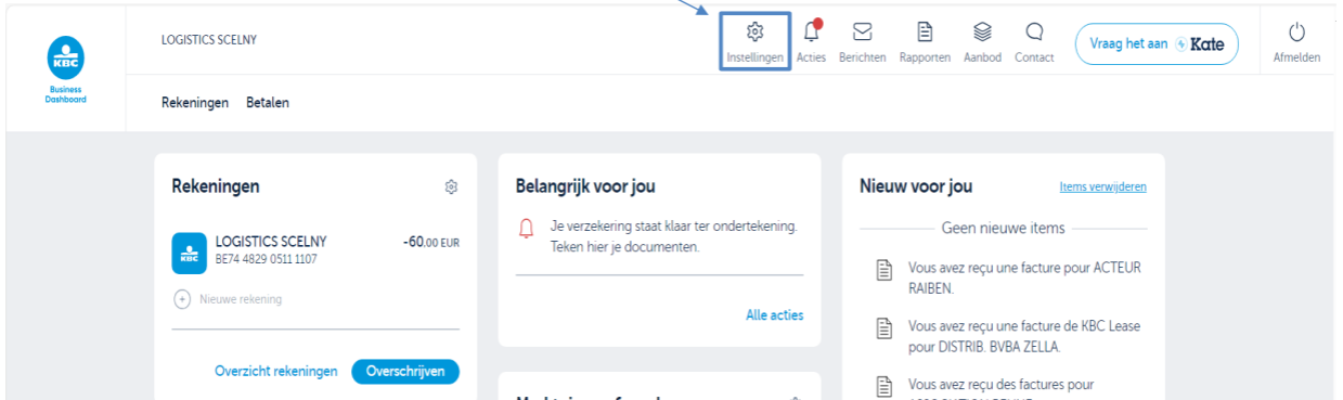The image size is (1343, 400).
Task: Open Overzicht rekeningen link
Action: click(276, 371)
